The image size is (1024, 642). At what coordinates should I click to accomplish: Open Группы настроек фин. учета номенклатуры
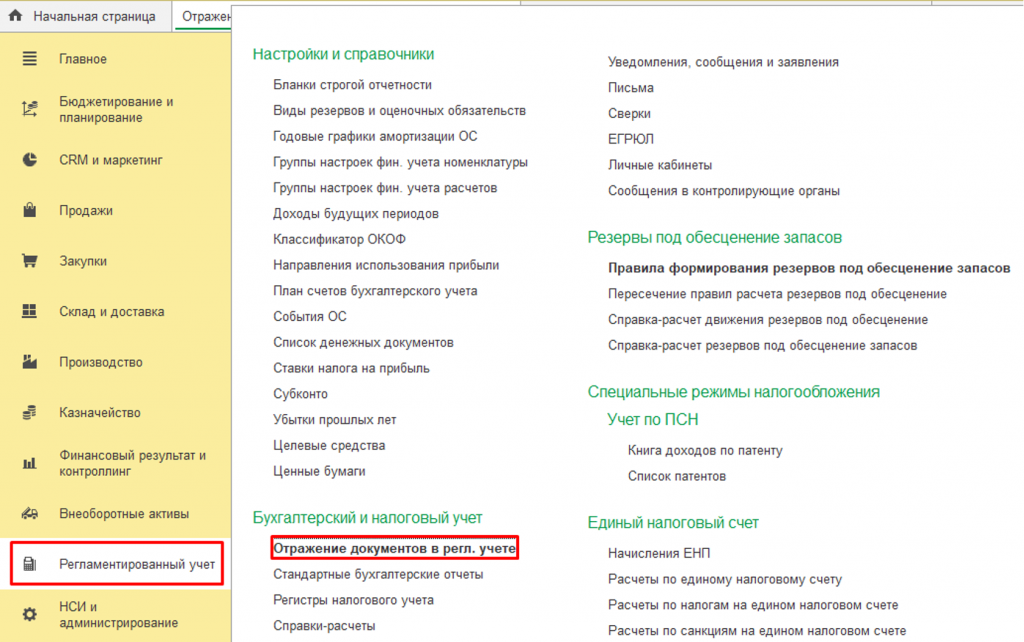pyautogui.click(x=400, y=162)
